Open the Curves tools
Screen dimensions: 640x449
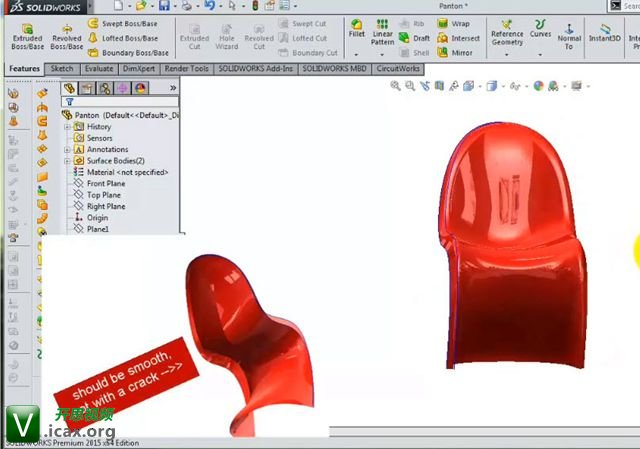pos(540,29)
